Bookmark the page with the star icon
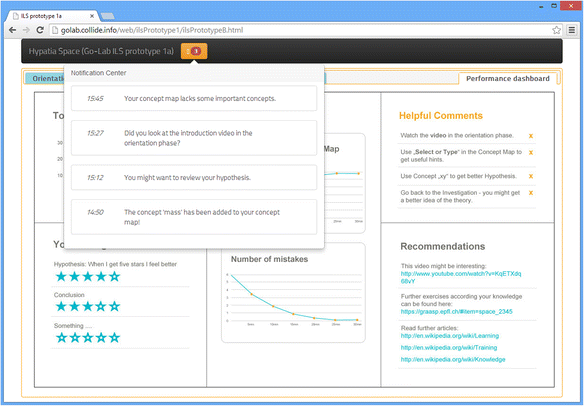584x406 pixels. click(x=556, y=30)
